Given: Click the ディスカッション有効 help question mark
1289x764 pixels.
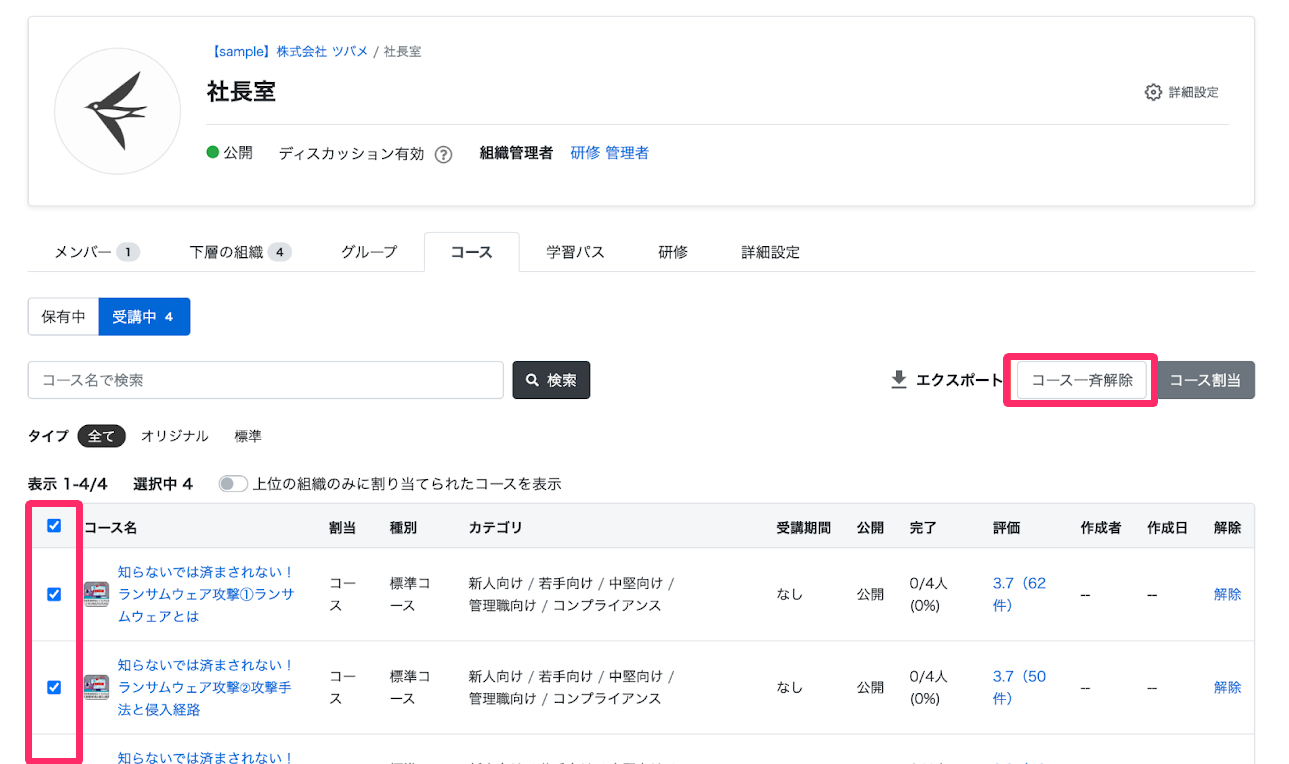Looking at the screenshot, I should coord(443,154).
